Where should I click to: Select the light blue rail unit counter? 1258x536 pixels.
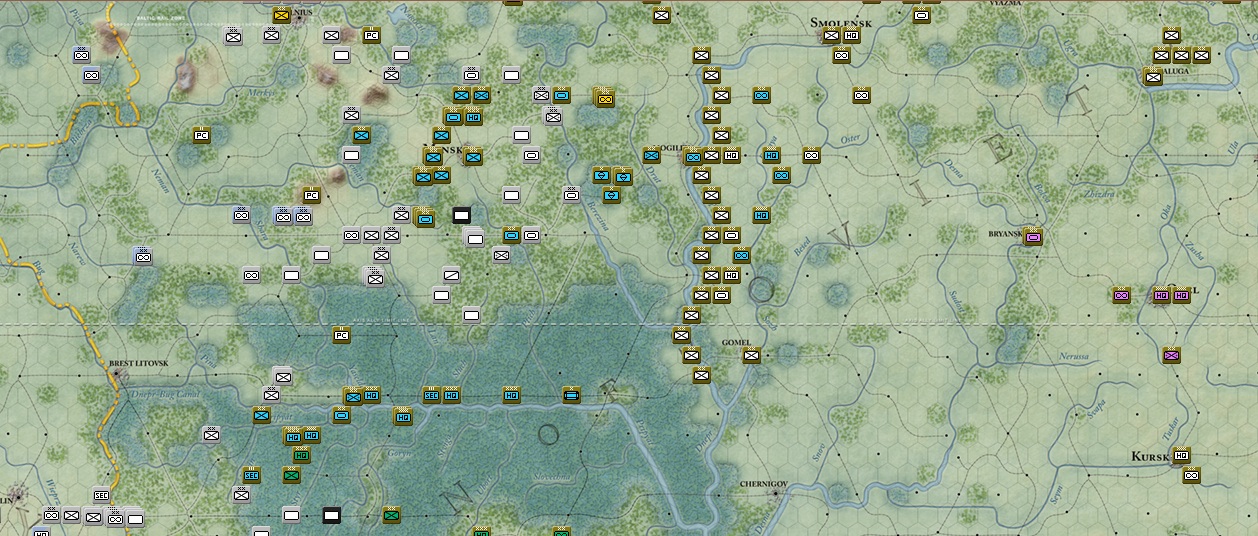click(571, 395)
